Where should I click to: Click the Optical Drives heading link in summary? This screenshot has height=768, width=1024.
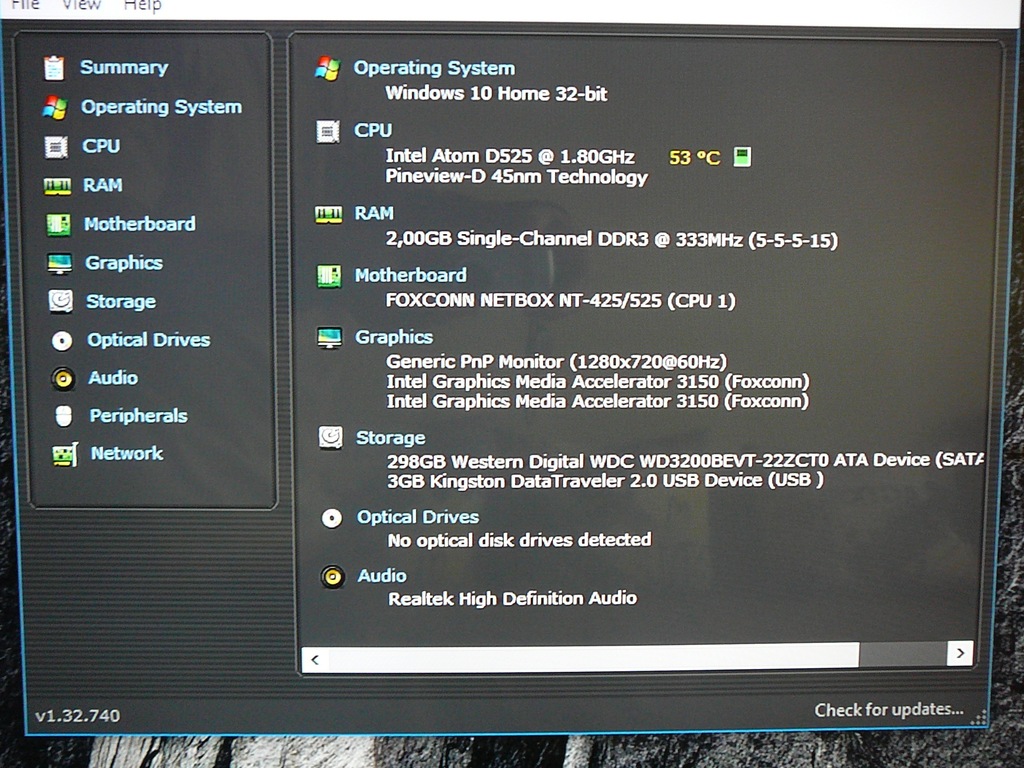click(x=418, y=517)
